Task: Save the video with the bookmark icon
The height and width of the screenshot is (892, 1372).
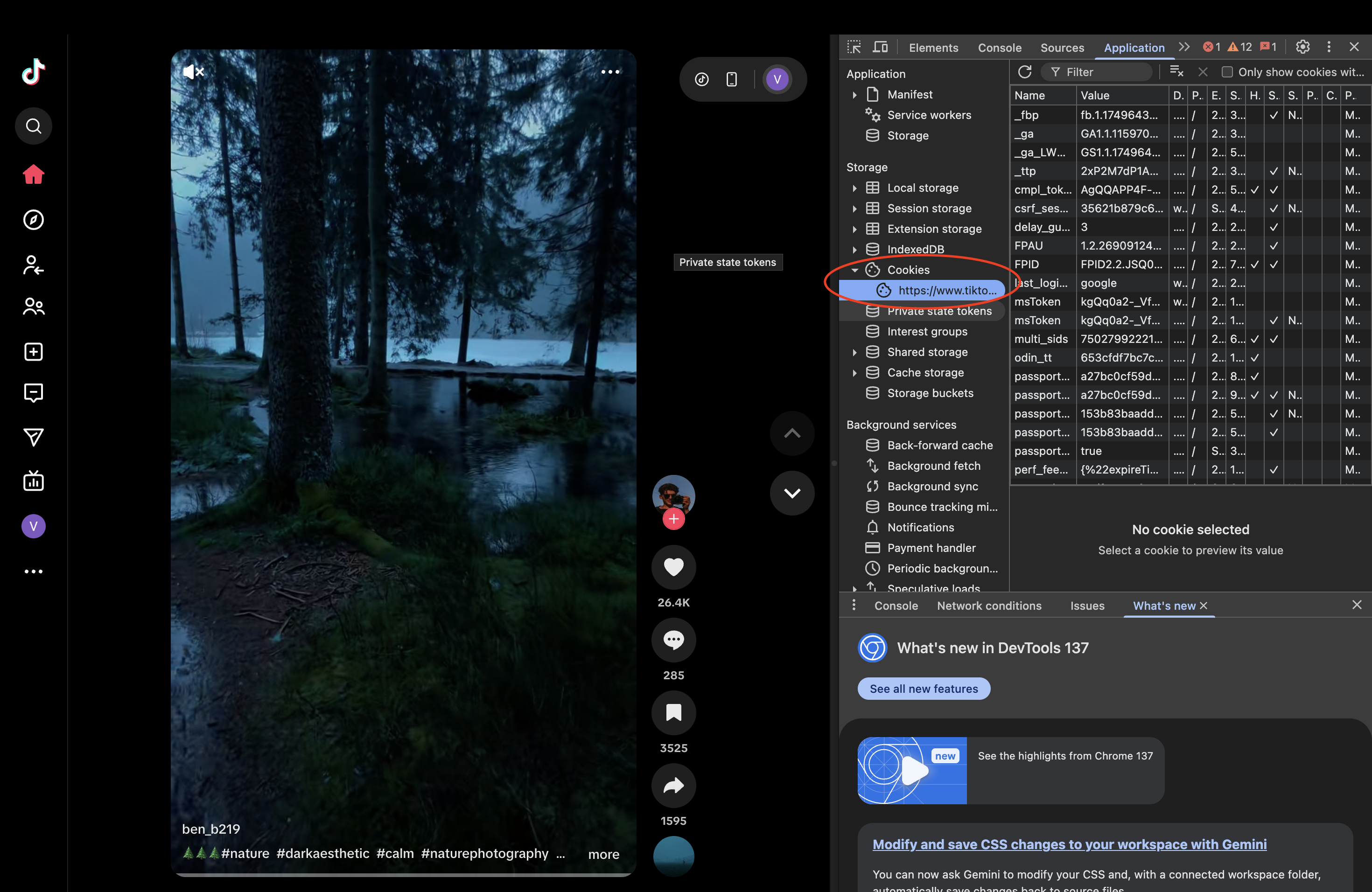Action: [x=673, y=713]
